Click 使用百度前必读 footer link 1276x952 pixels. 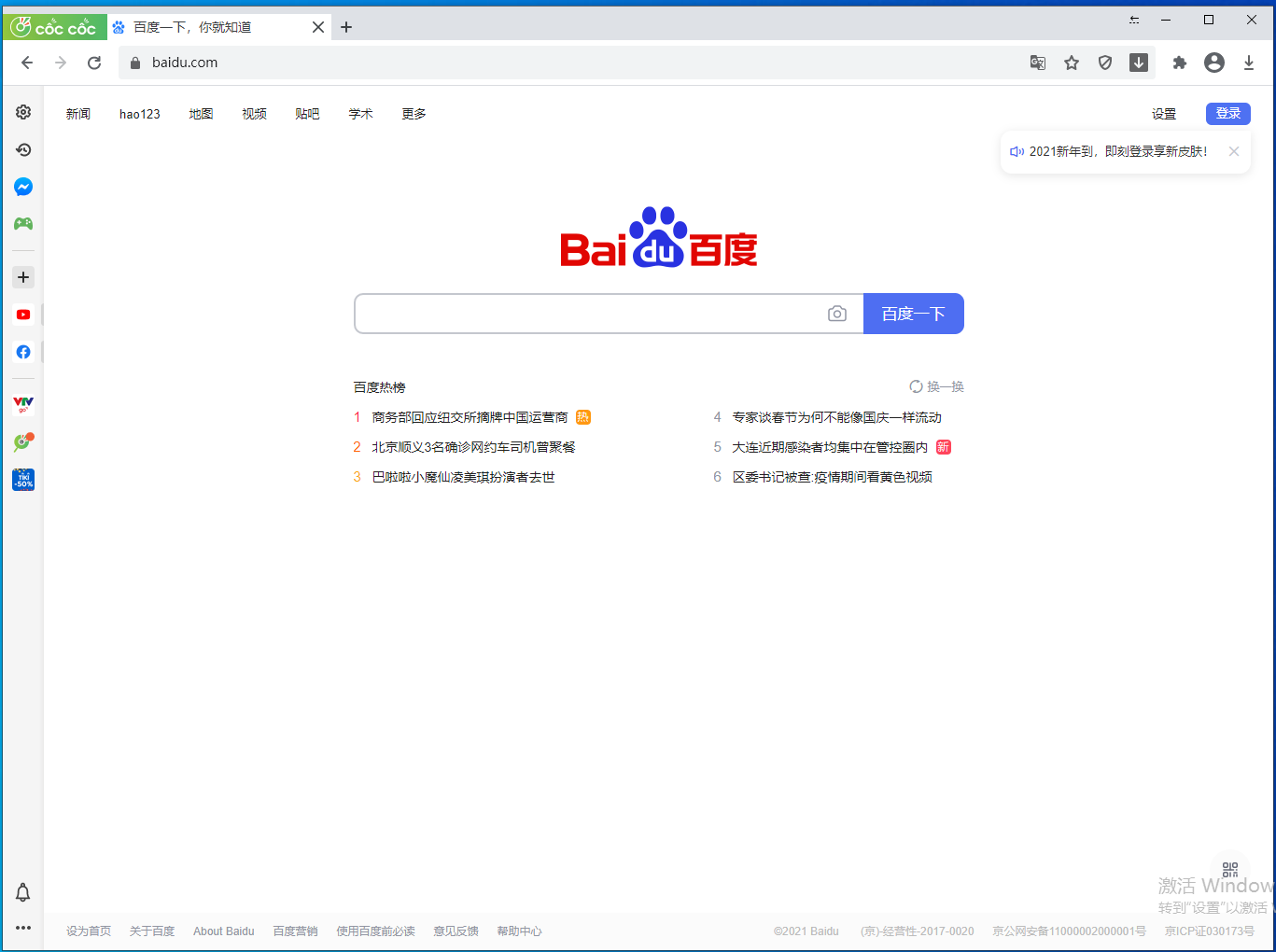[375, 931]
